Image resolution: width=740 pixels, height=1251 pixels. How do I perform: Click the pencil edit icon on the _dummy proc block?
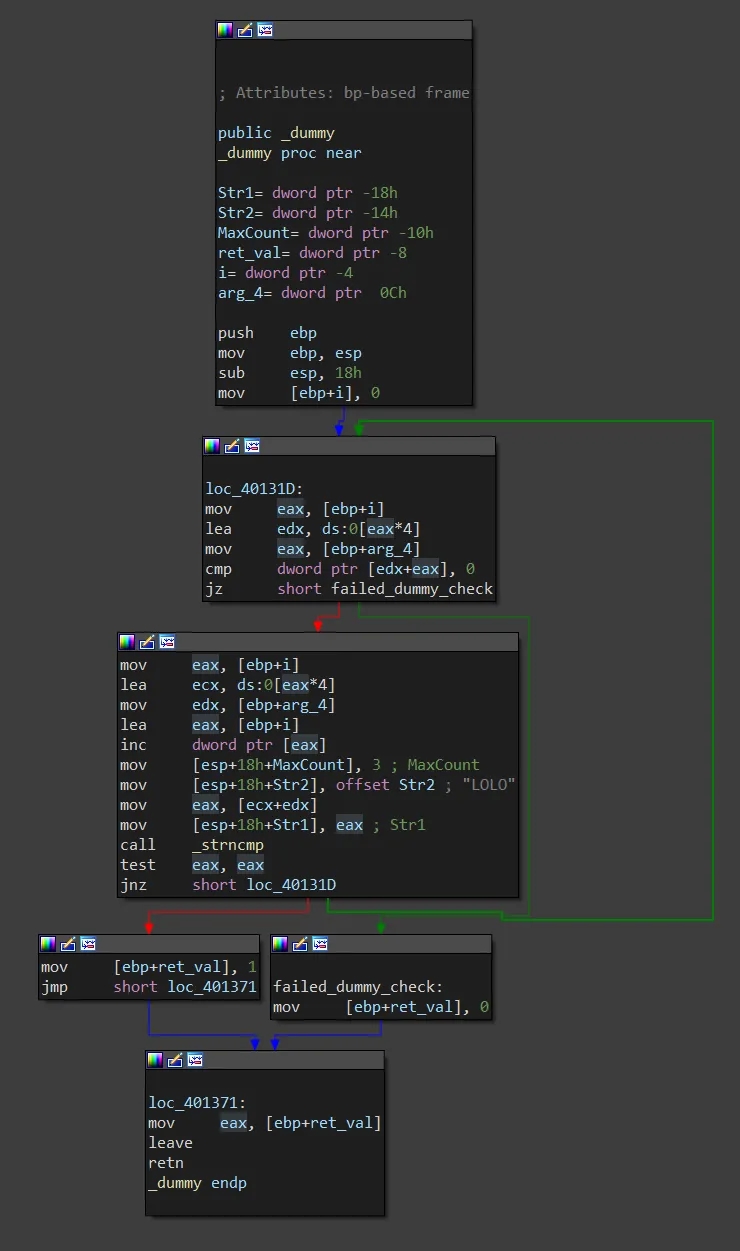pyautogui.click(x=245, y=30)
